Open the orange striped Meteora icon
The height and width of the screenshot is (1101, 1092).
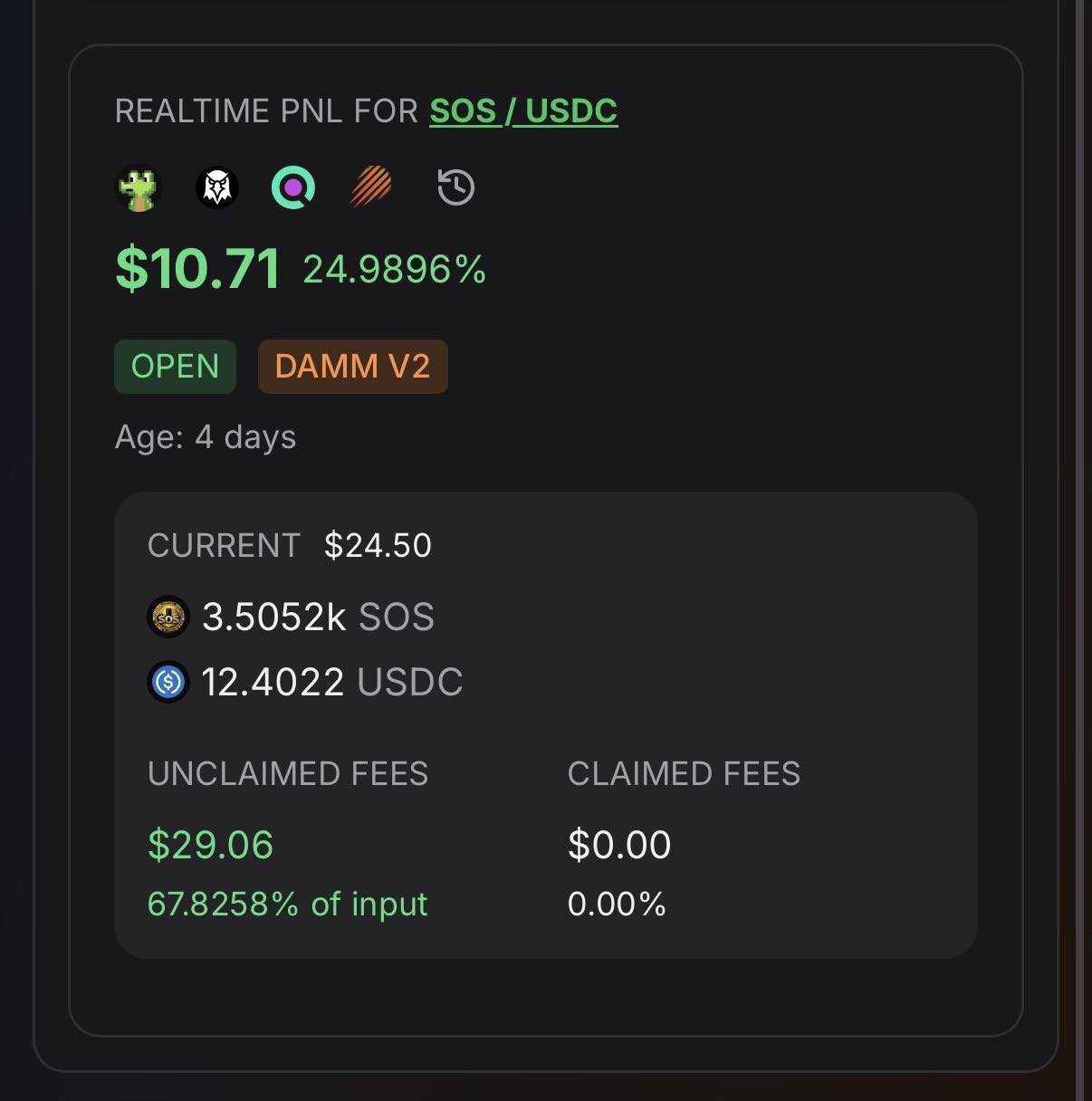(x=371, y=188)
